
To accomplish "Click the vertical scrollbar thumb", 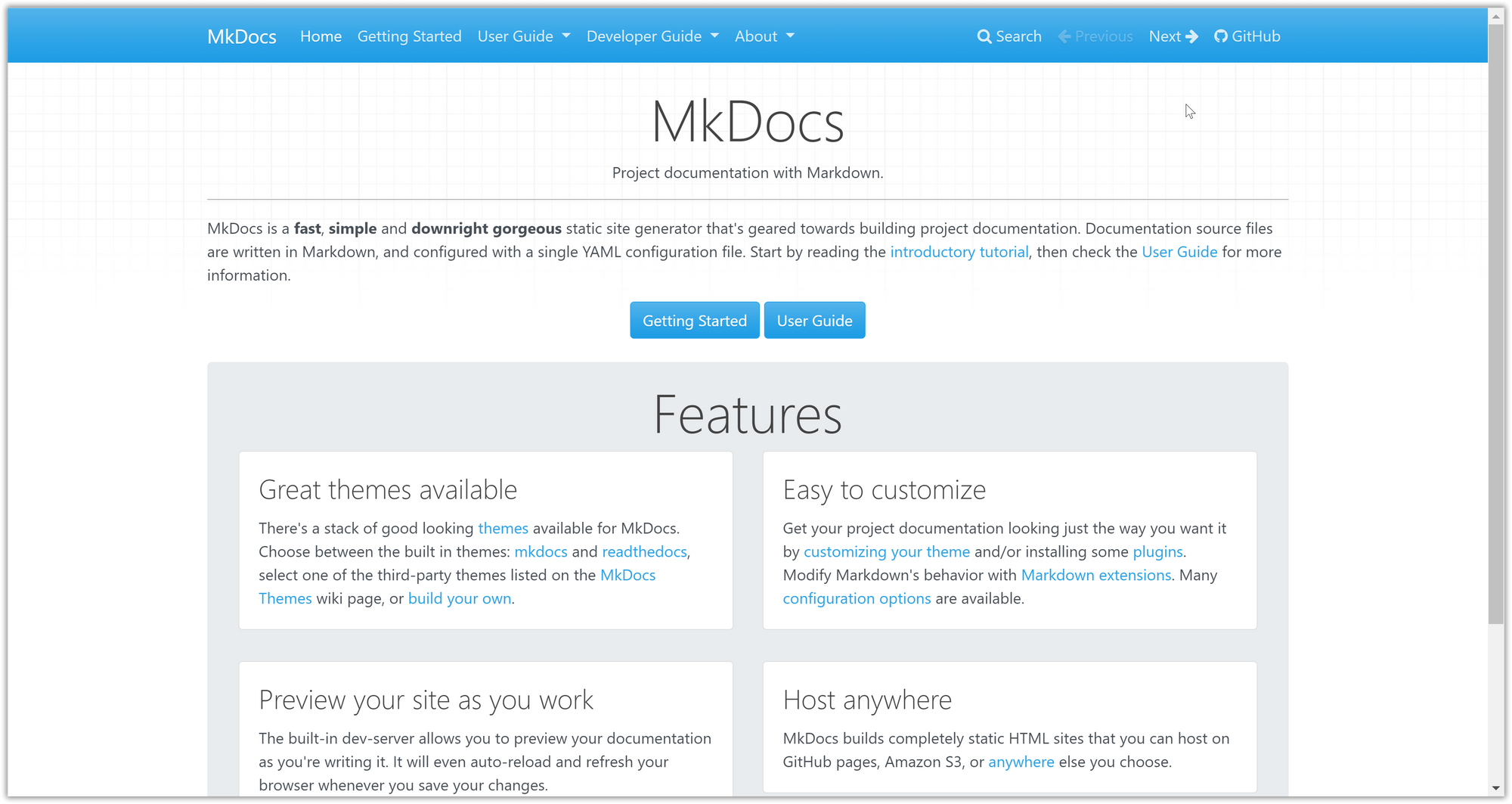I will [x=1495, y=324].
